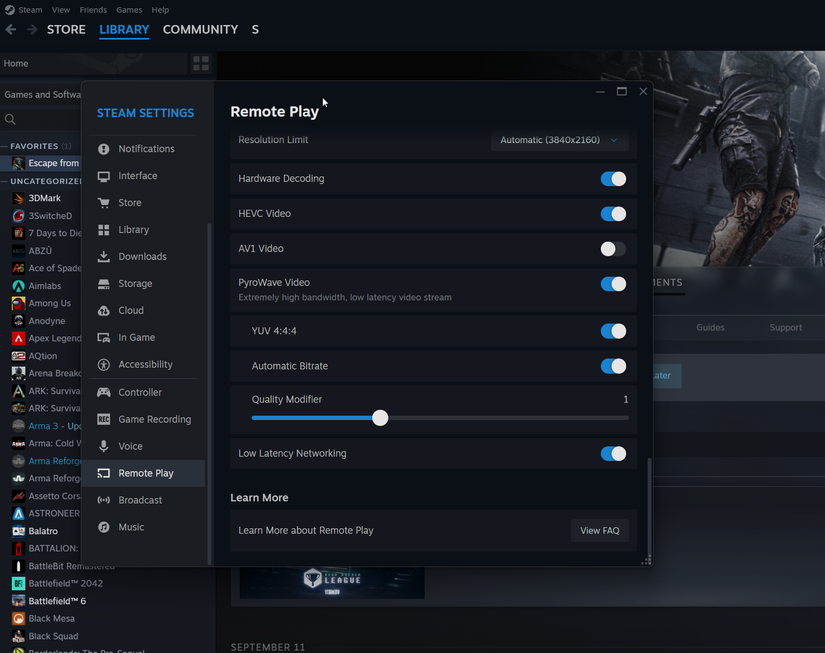Image resolution: width=825 pixels, height=653 pixels.
Task: Enable the AV1 Video switch
Action: point(613,249)
